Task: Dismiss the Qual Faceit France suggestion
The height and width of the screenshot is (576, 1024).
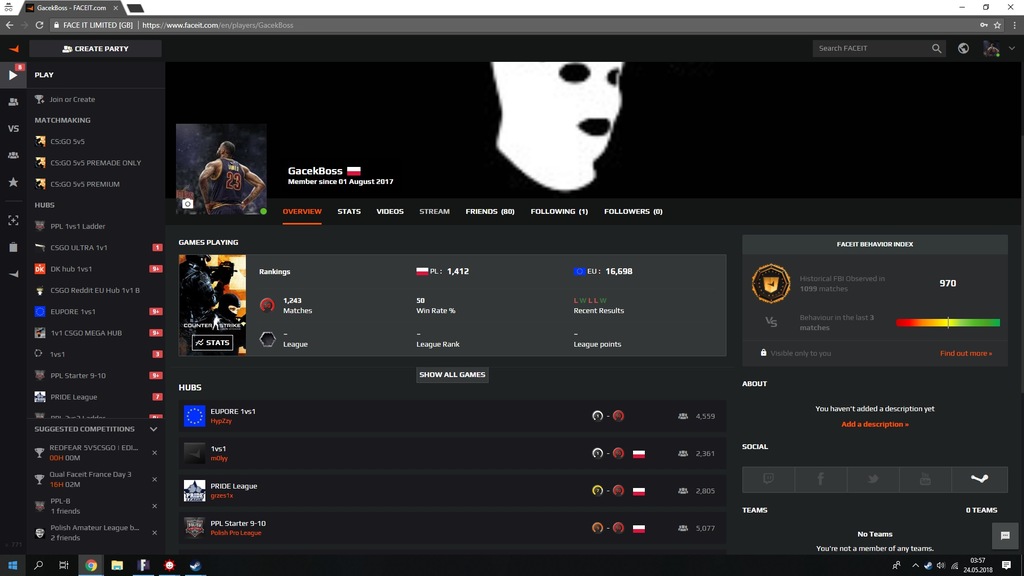Action: 155,479
